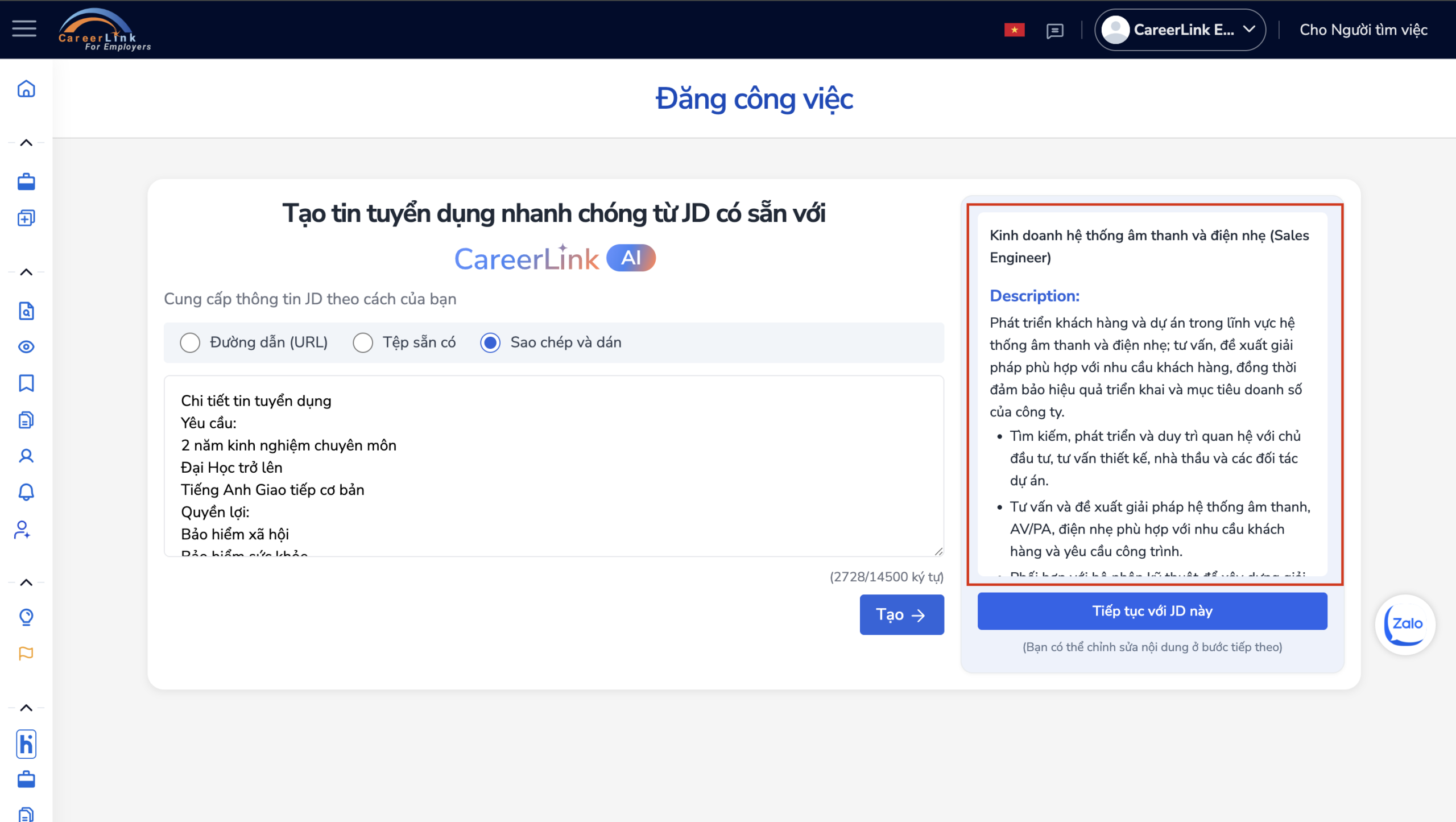Click the bullet 'Tìm kiếm, phát triển và duy trì'
The width and height of the screenshot is (1456, 822).
pyautogui.click(x=1155, y=458)
